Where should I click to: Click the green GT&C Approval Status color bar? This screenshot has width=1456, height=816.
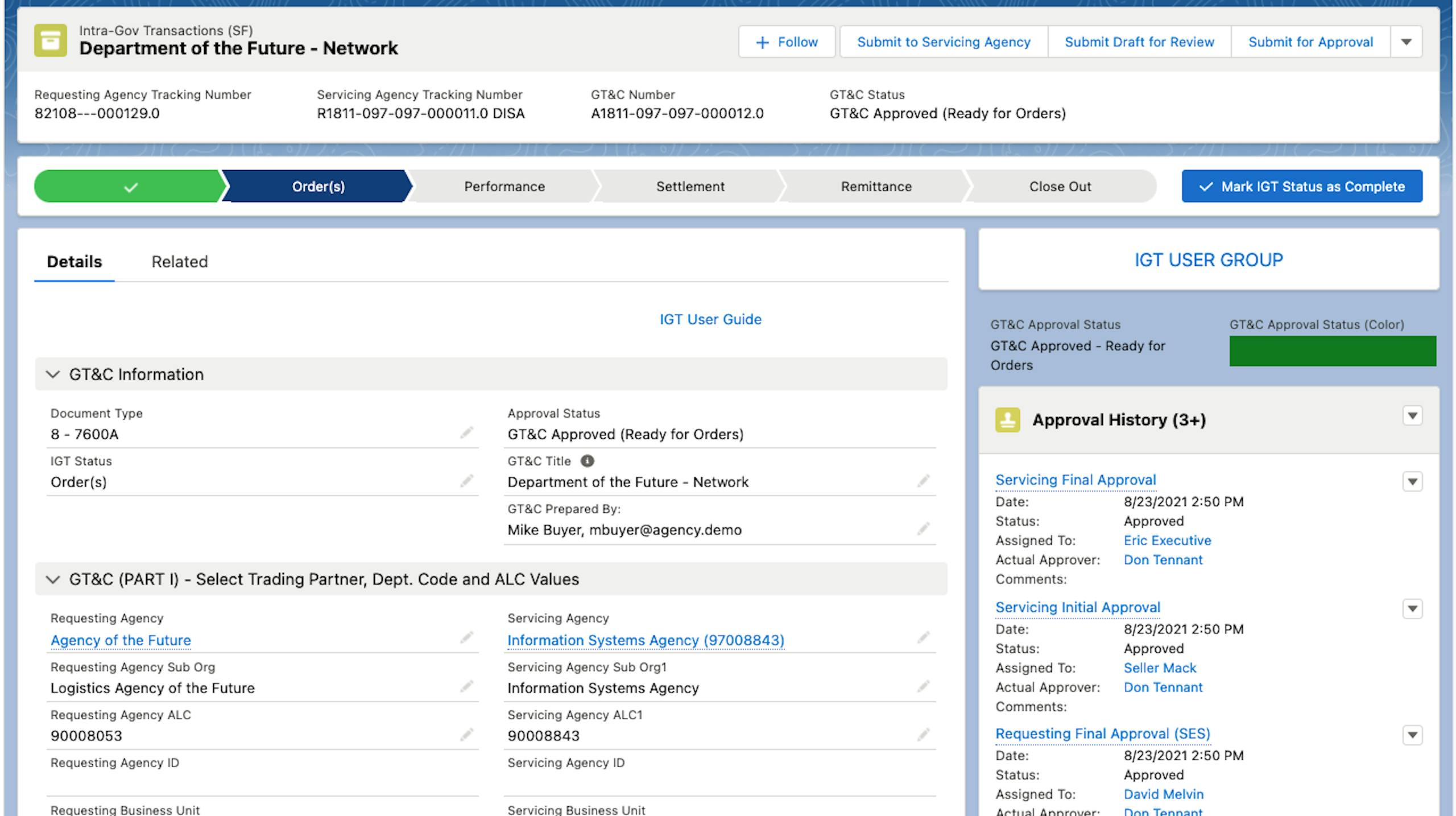tap(1332, 351)
